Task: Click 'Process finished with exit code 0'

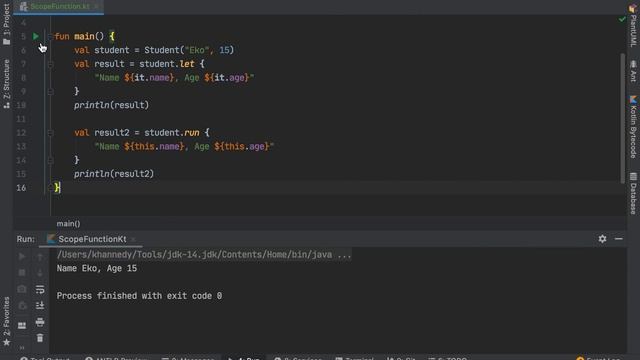Action: coord(139,296)
